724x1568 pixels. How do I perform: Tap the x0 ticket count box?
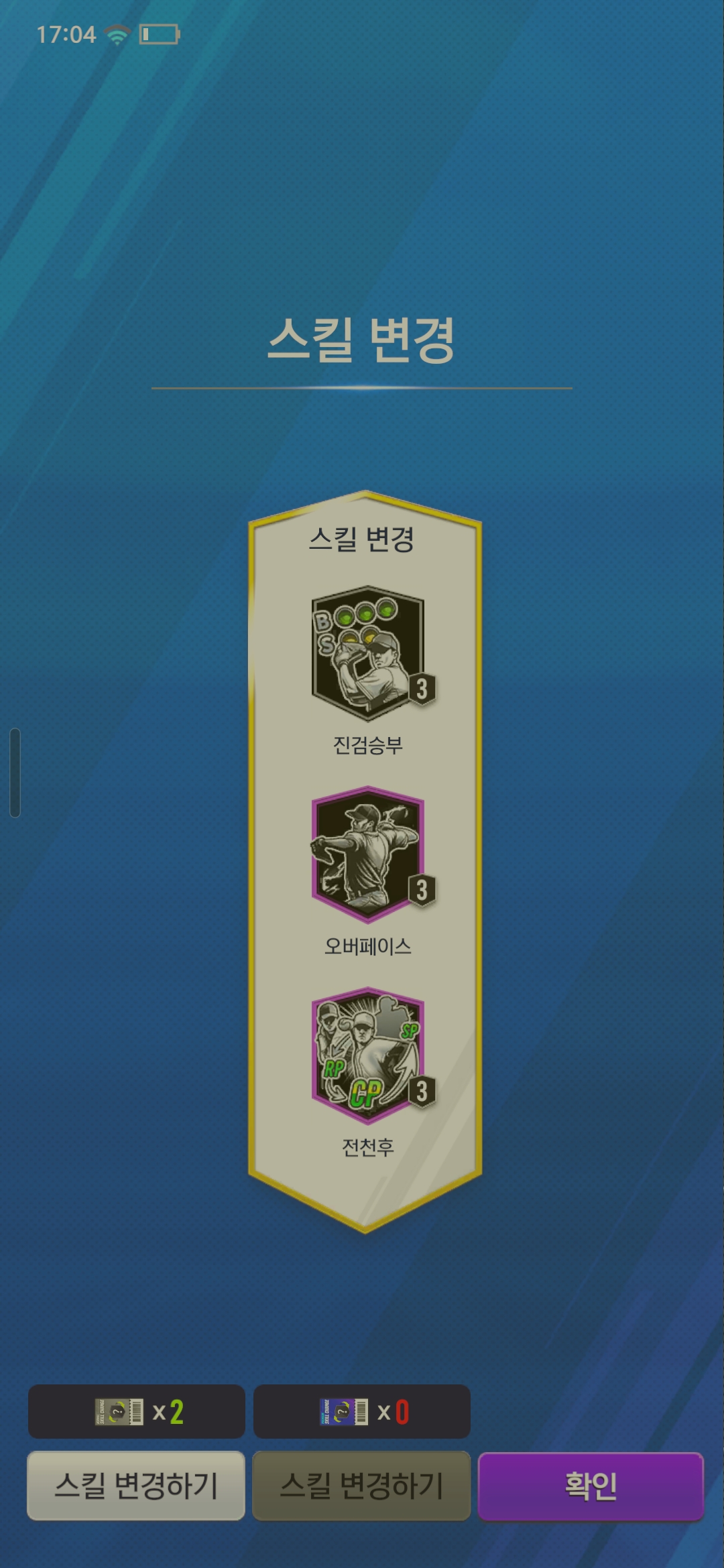tap(361, 1412)
